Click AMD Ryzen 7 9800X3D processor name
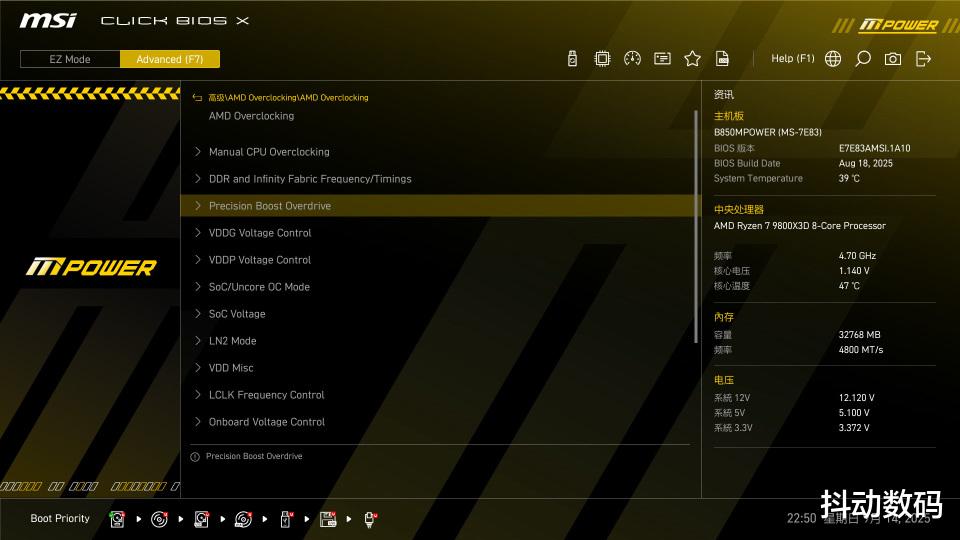The width and height of the screenshot is (960, 540). coord(800,226)
